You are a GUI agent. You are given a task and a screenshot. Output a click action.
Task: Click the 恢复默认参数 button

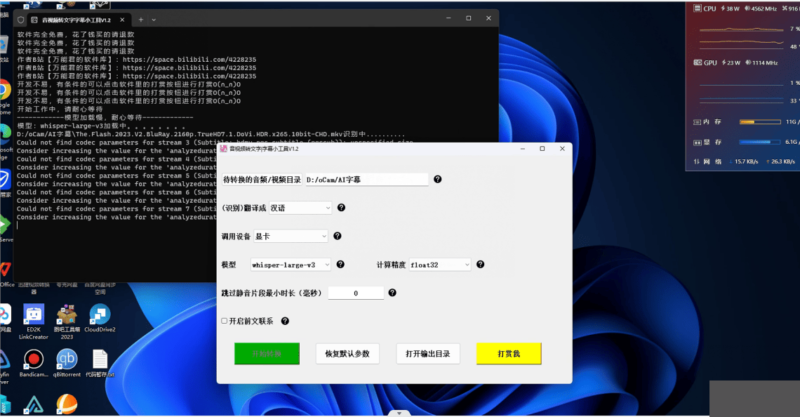point(347,354)
